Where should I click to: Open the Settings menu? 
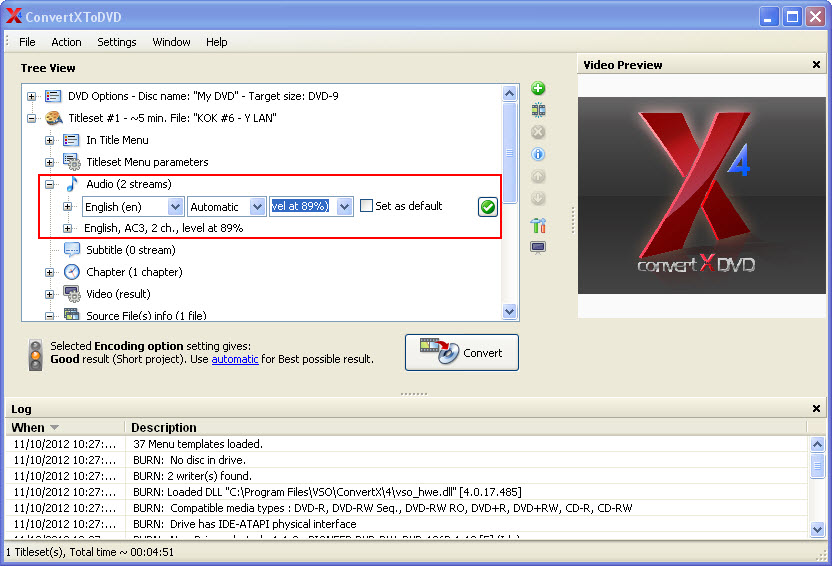click(x=117, y=42)
